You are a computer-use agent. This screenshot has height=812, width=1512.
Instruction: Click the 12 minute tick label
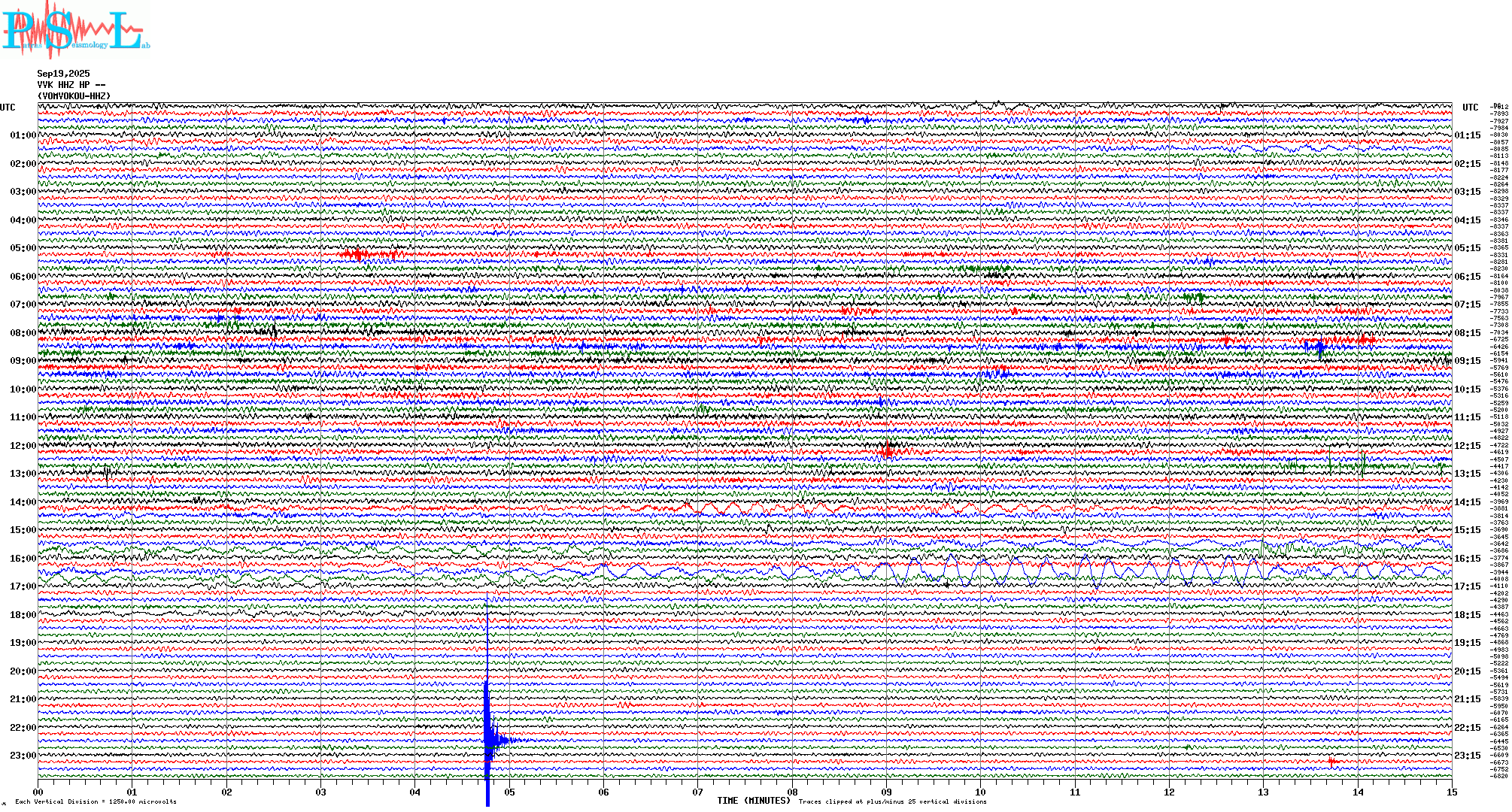coord(1169,792)
